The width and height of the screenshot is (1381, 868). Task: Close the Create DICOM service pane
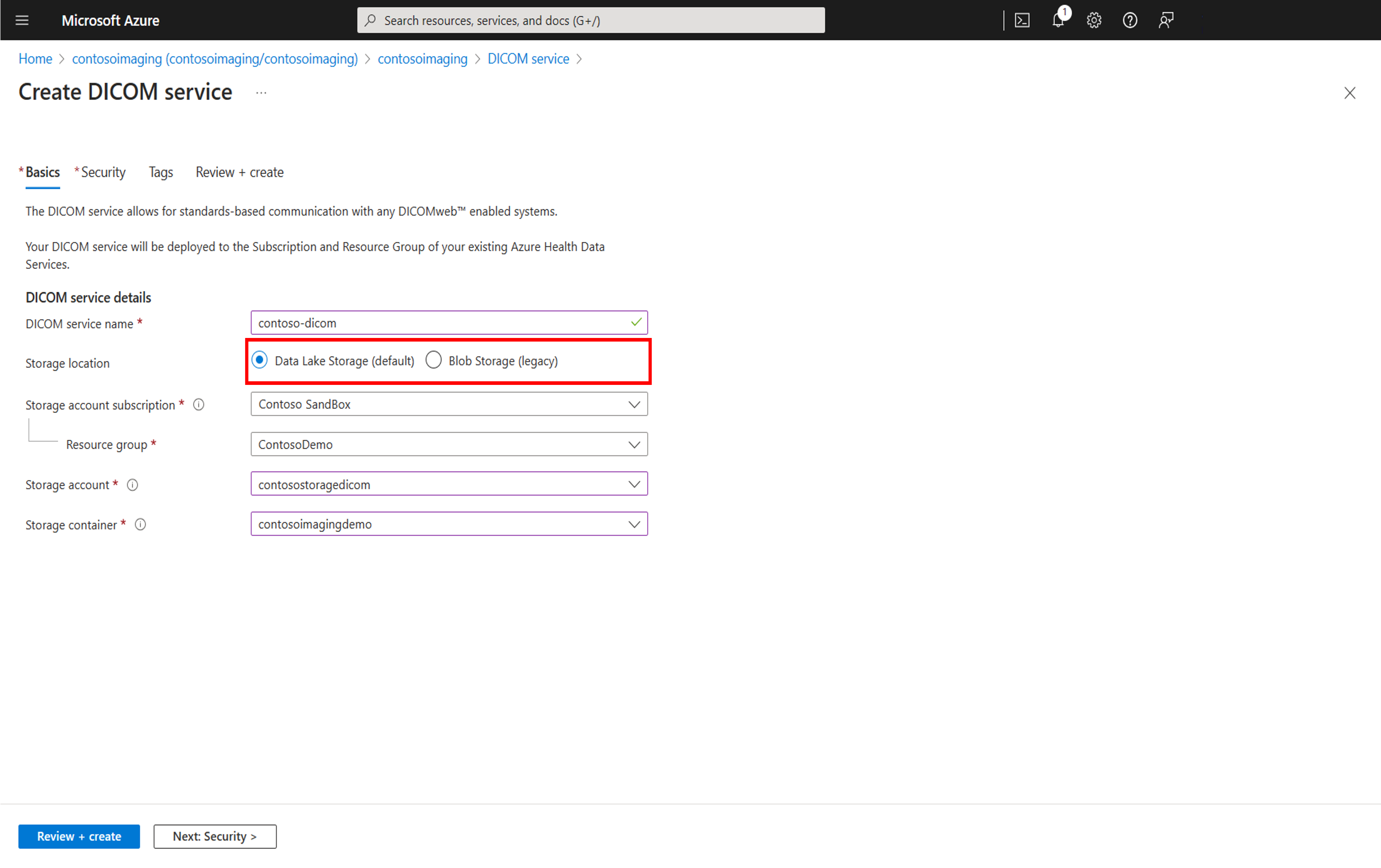tap(1350, 93)
